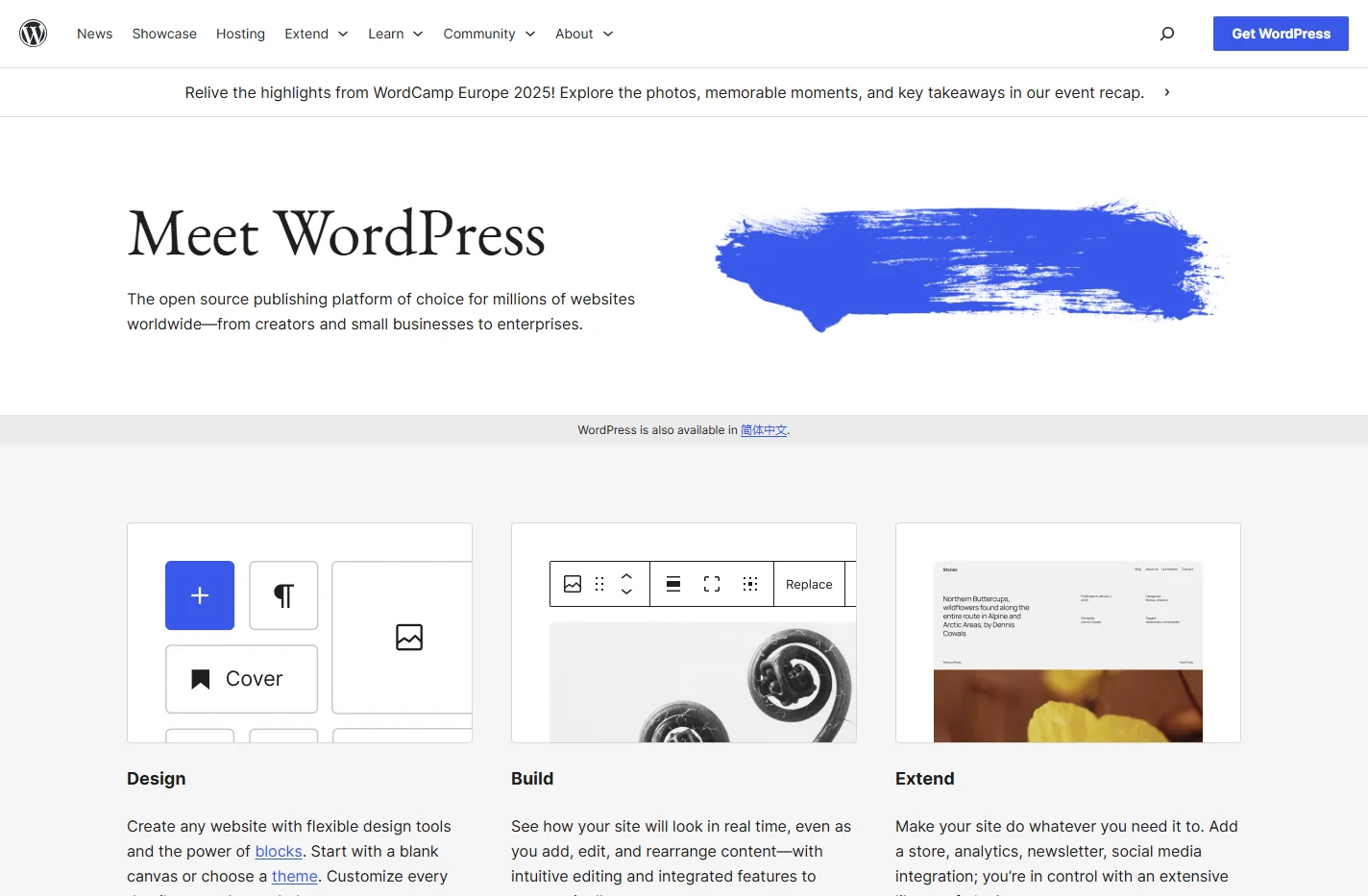This screenshot has height=896, width=1368.
Task: Click the content position grid icon
Action: [x=750, y=584]
